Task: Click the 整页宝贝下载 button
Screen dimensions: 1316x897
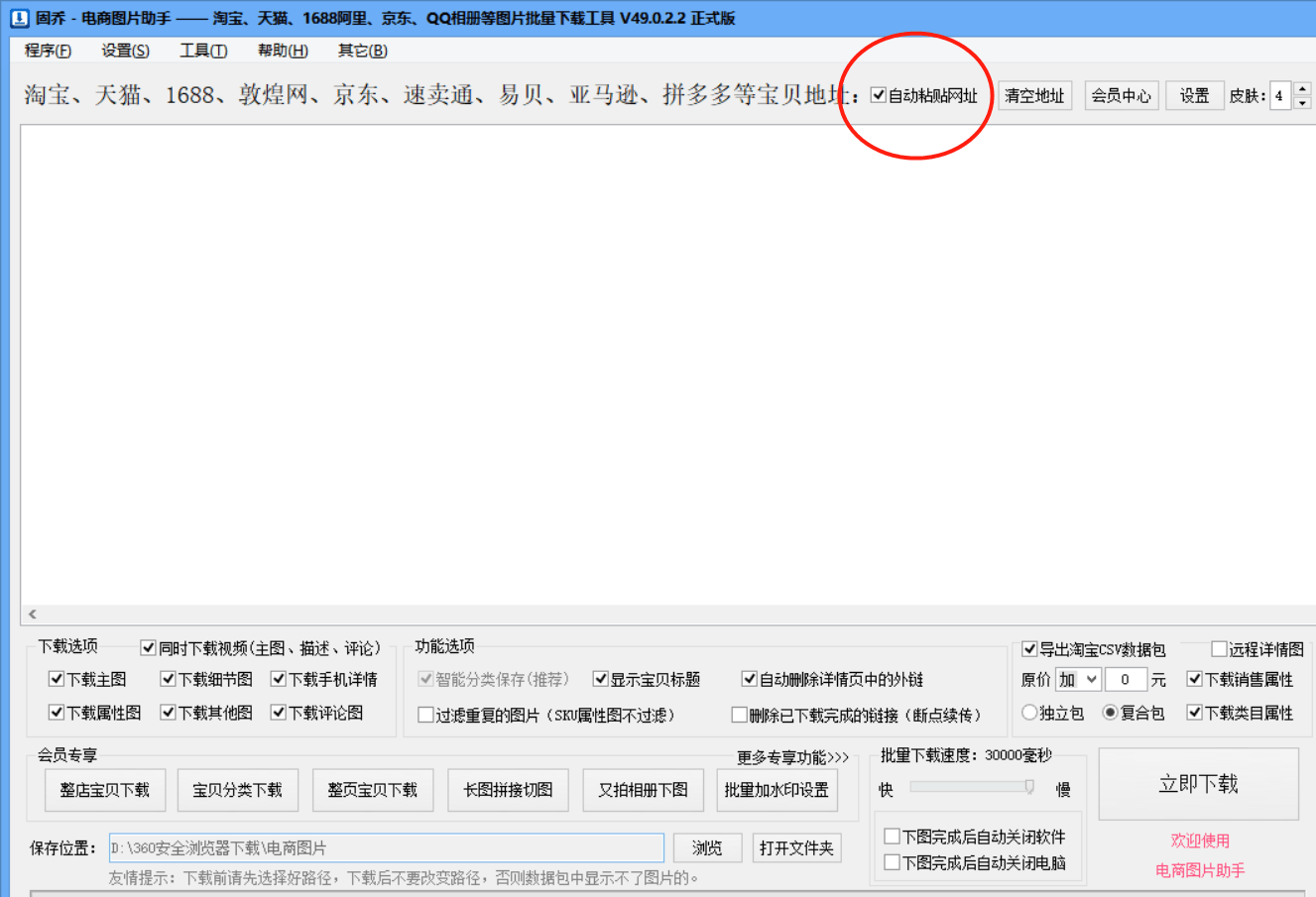Action: [373, 790]
